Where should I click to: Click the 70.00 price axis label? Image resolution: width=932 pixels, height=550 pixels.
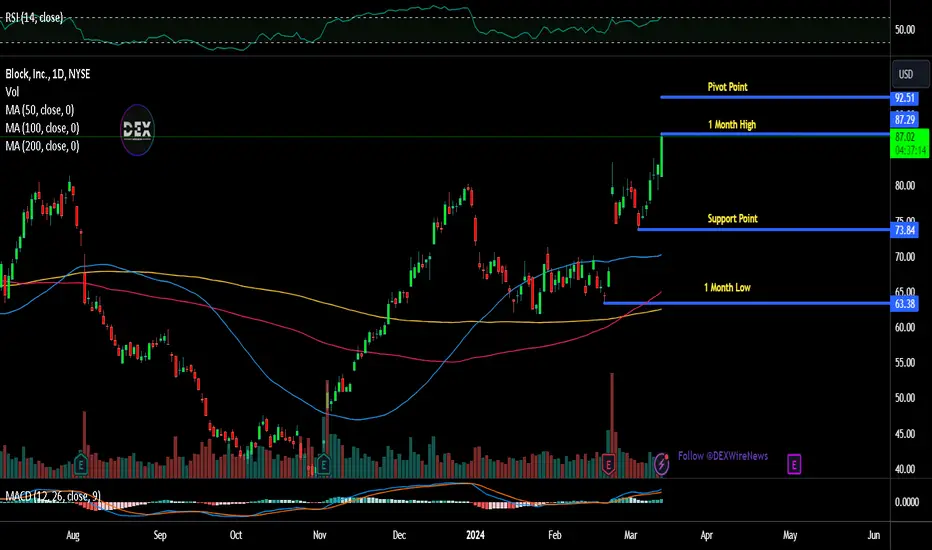905,257
